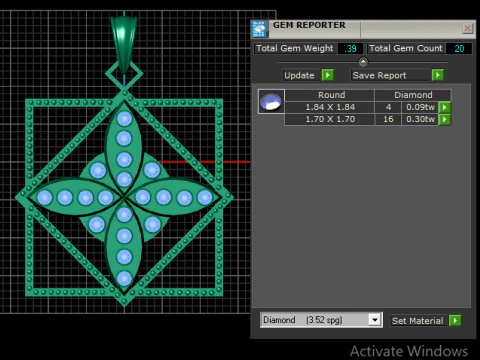This screenshot has height=360, width=480.
Task: Select the pendant bail in the viewport
Action: click(124, 44)
